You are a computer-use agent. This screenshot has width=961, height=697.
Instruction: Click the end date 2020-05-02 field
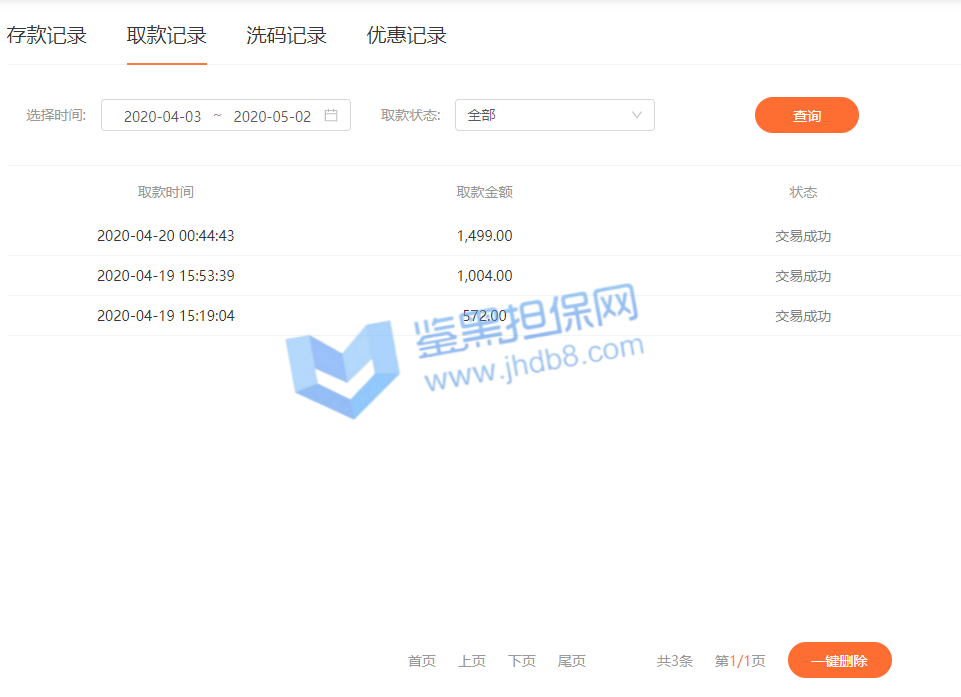[272, 116]
